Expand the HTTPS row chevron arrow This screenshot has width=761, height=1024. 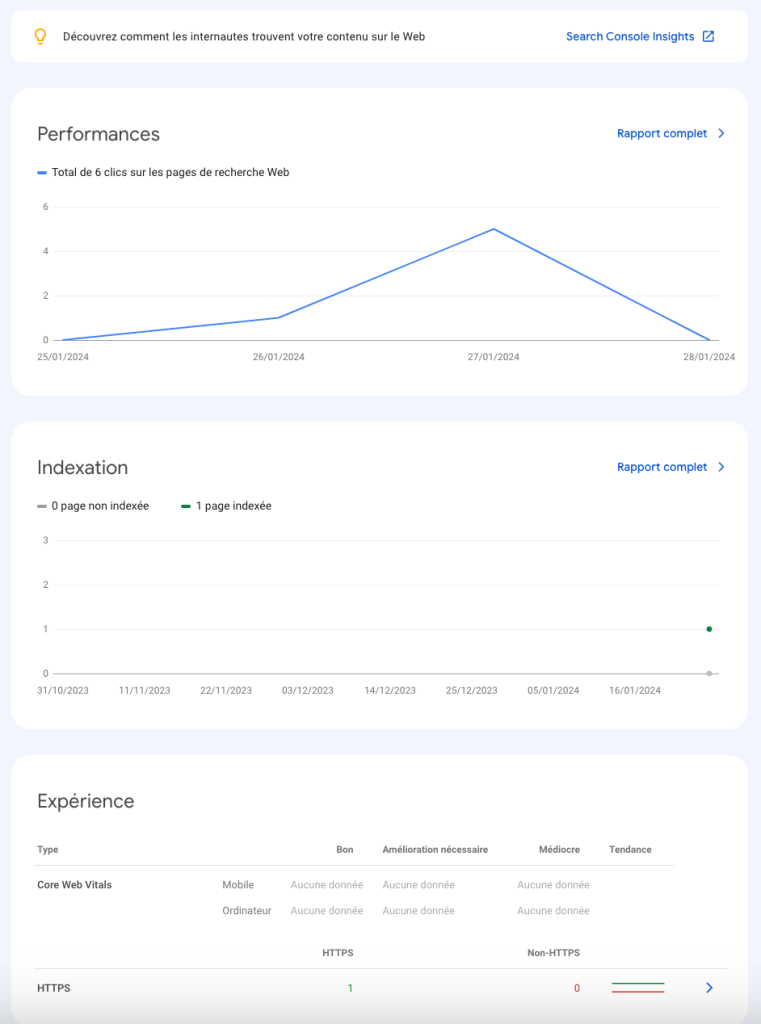(709, 988)
